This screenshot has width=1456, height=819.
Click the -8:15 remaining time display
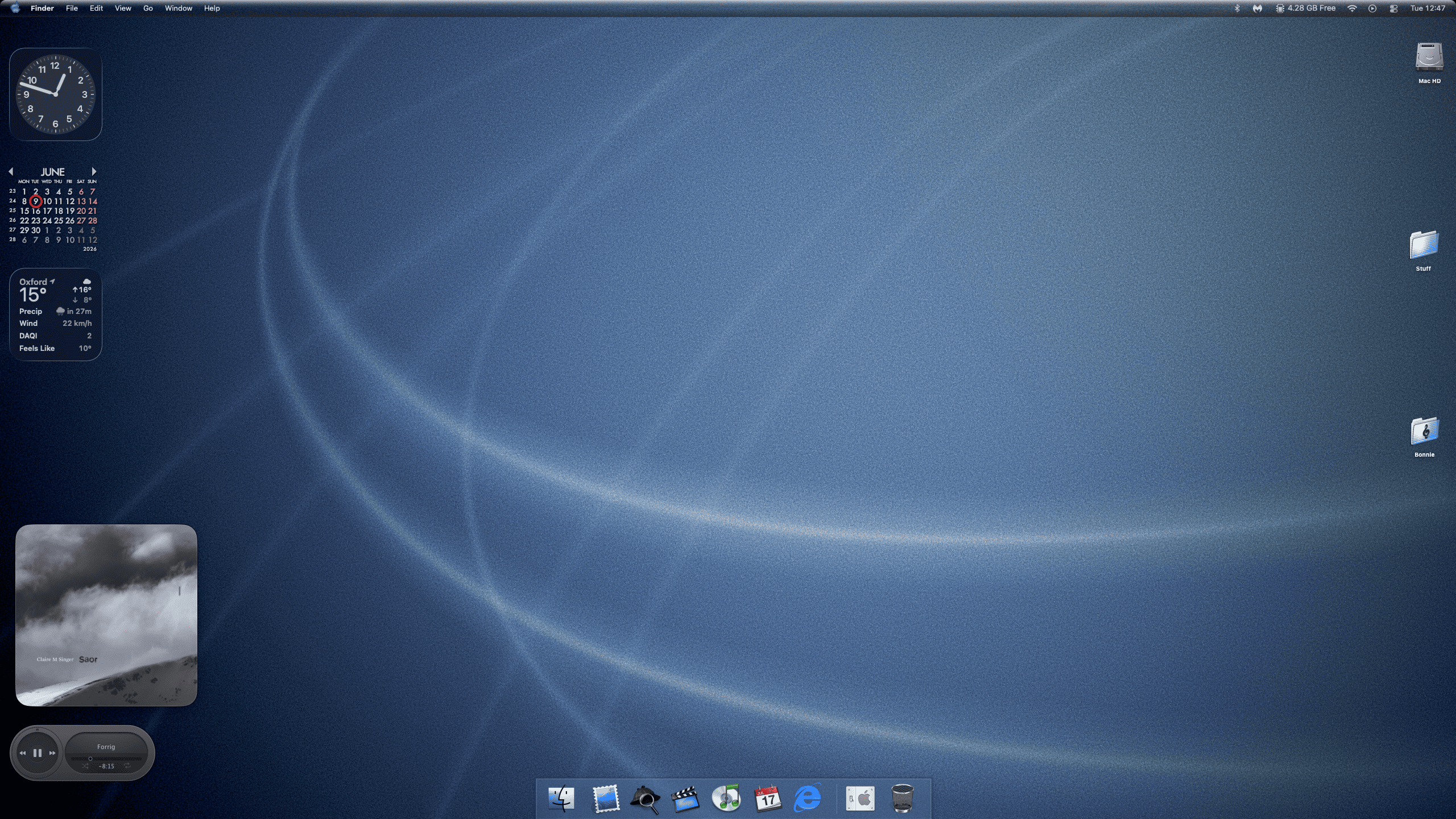107,766
